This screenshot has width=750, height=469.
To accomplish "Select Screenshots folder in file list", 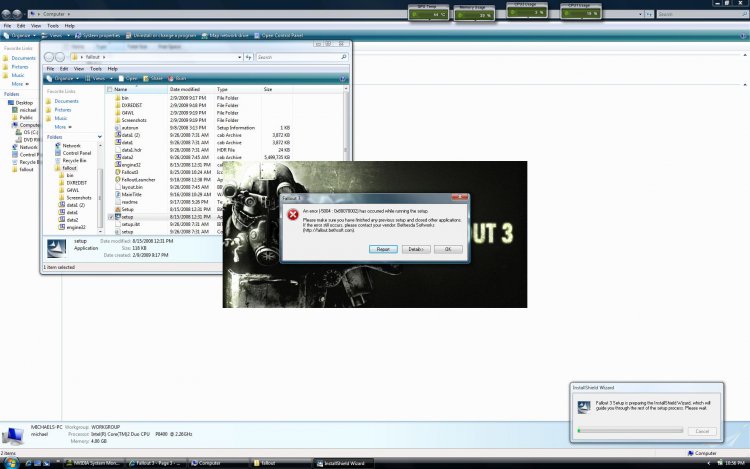I will [x=134, y=120].
